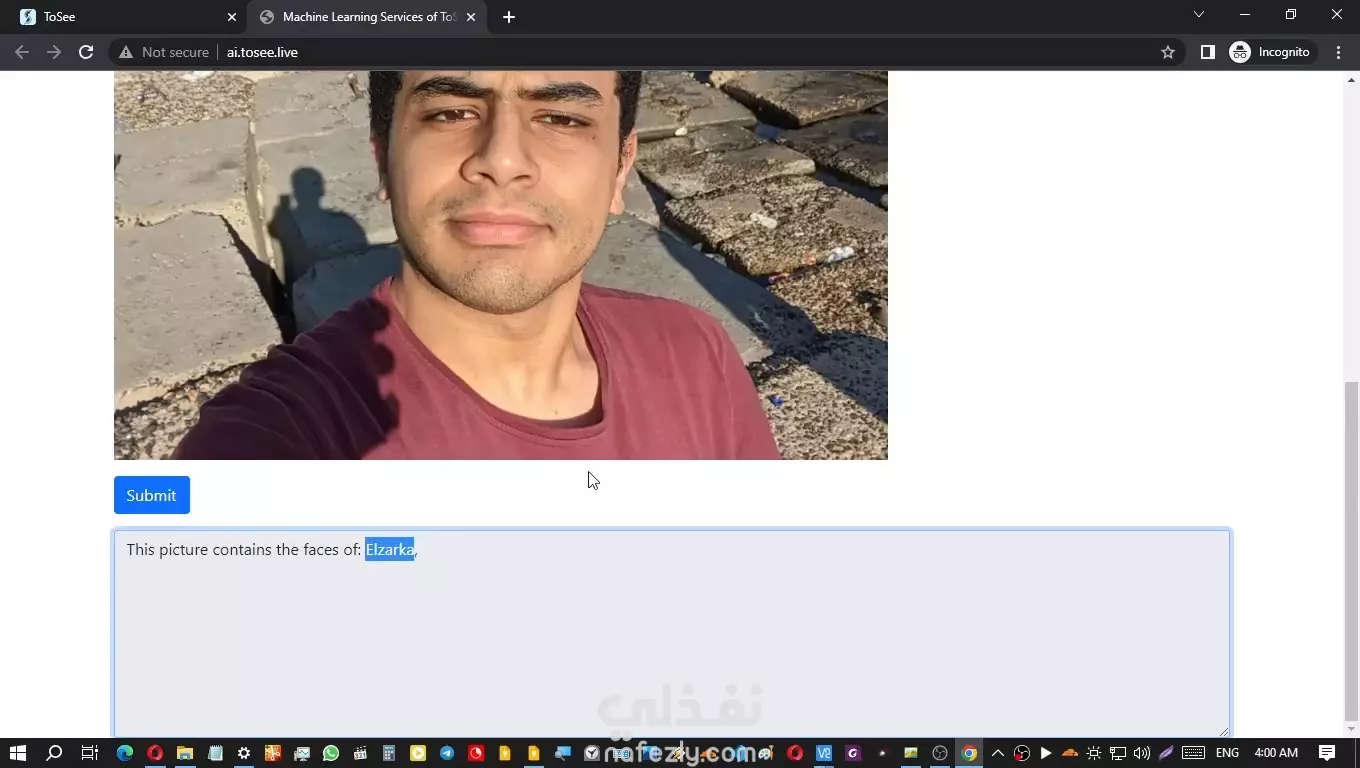Open File Explorer from the taskbar
This screenshot has width=1360, height=768.
coord(184,753)
